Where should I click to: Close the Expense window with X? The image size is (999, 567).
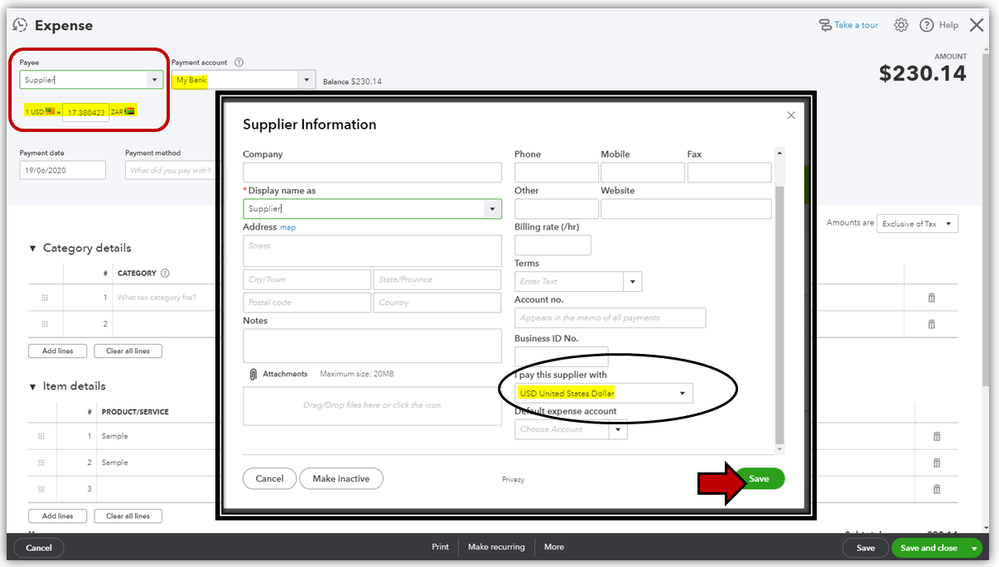point(976,25)
